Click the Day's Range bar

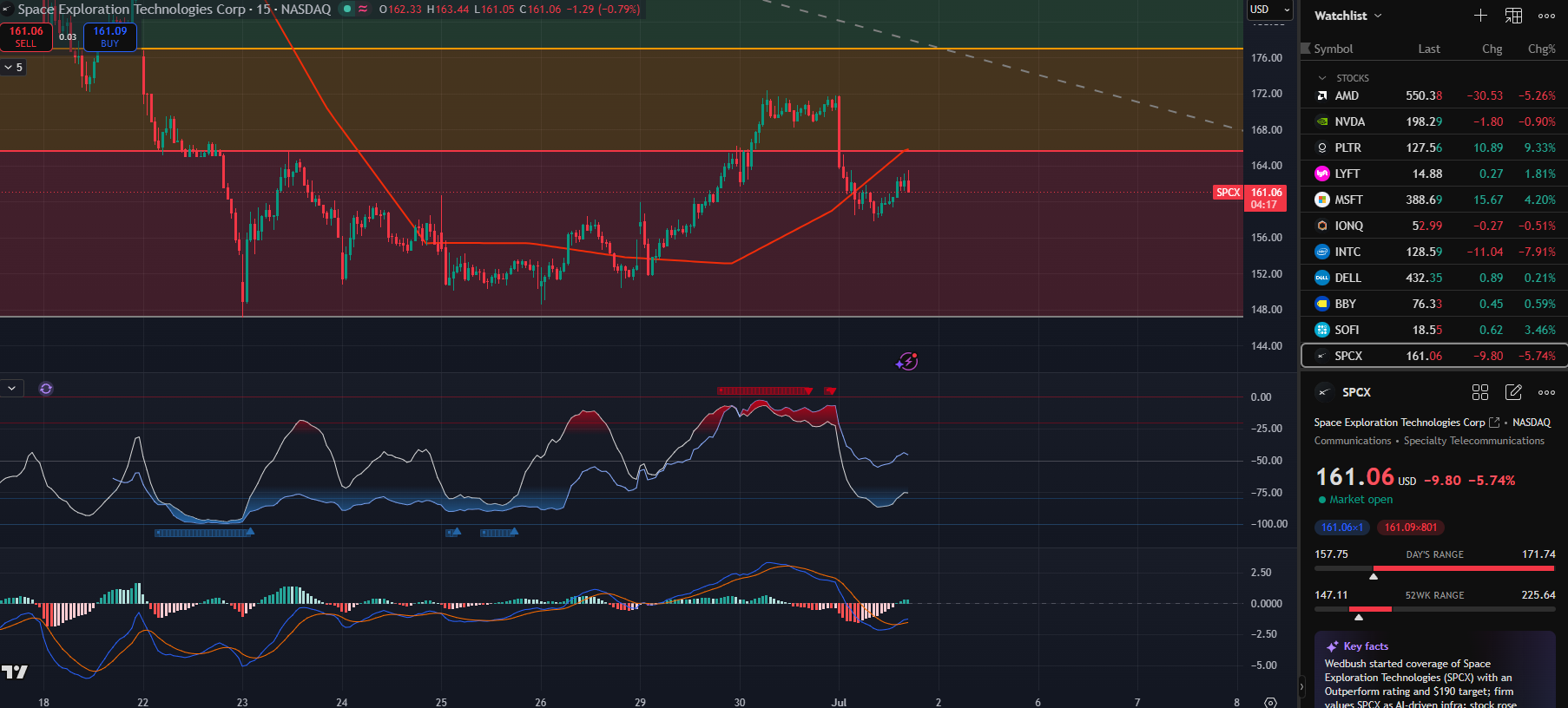(x=1434, y=568)
